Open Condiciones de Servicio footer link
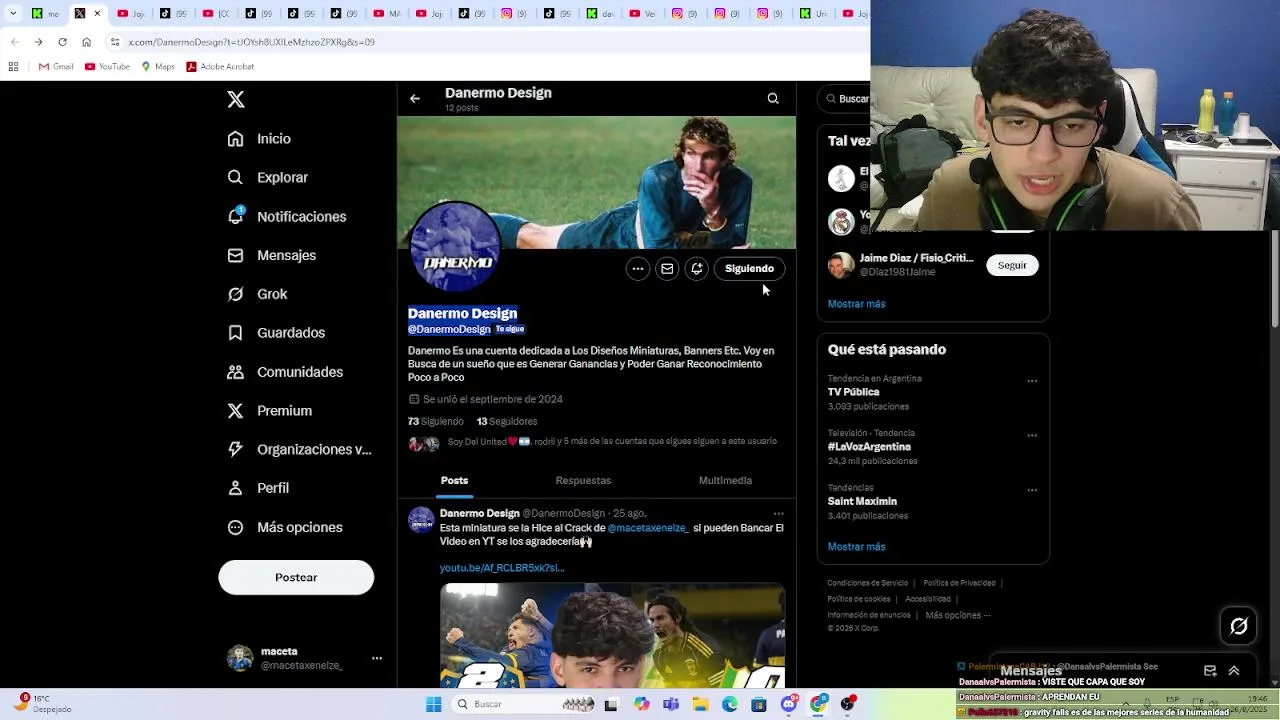This screenshot has width=1280, height=720. click(867, 583)
